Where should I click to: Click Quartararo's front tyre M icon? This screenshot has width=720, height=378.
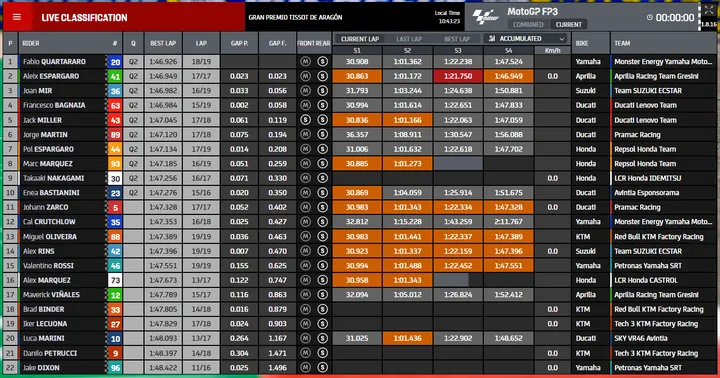tap(305, 62)
